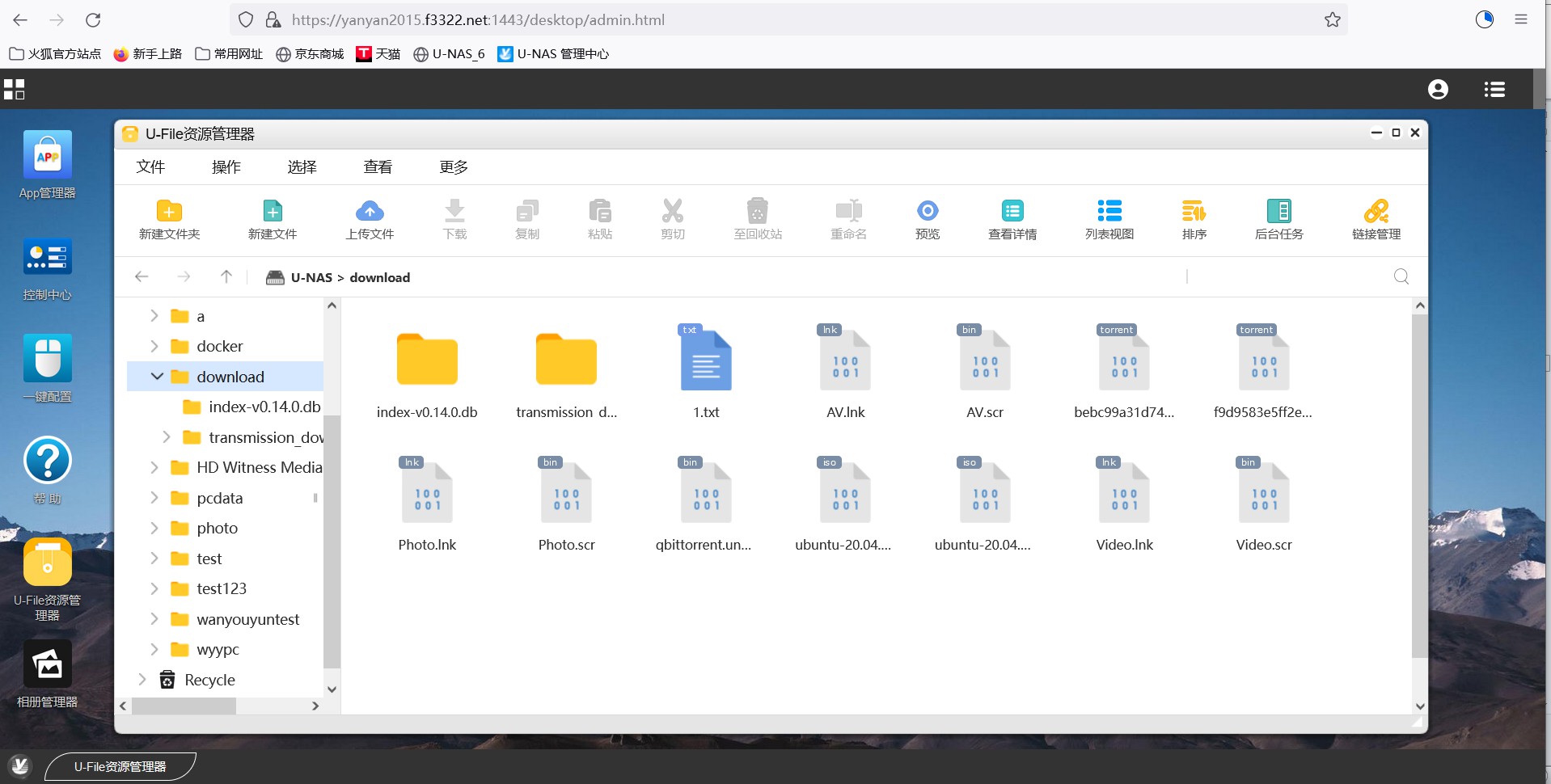Screen dimensions: 1551x784
Task: Switch to 列表视图 list view
Action: click(x=1109, y=212)
